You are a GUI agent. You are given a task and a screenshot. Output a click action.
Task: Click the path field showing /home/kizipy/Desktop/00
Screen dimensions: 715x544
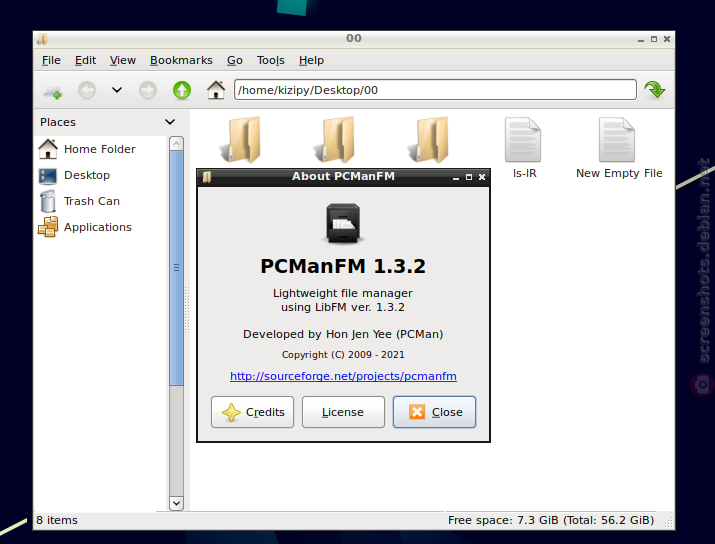click(435, 90)
